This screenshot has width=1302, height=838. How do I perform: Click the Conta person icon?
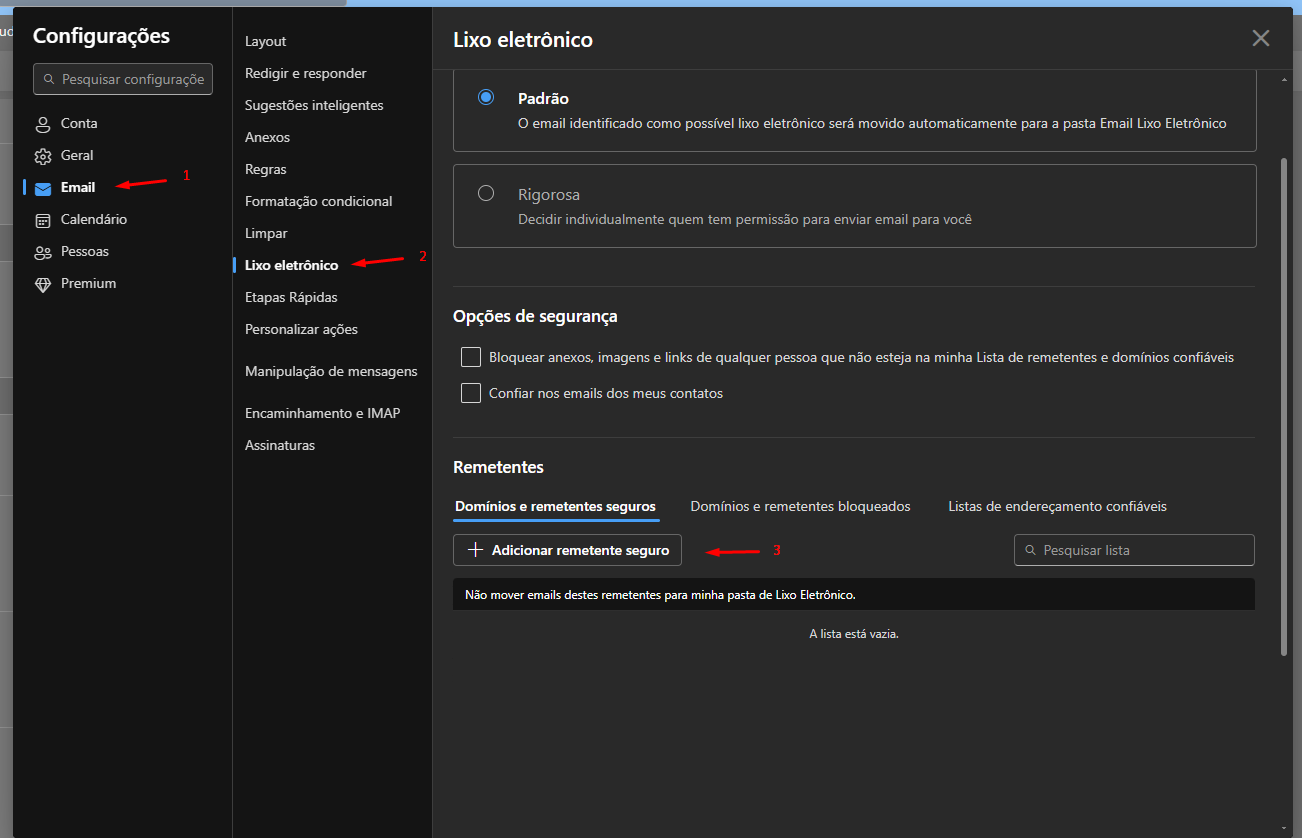(42, 124)
